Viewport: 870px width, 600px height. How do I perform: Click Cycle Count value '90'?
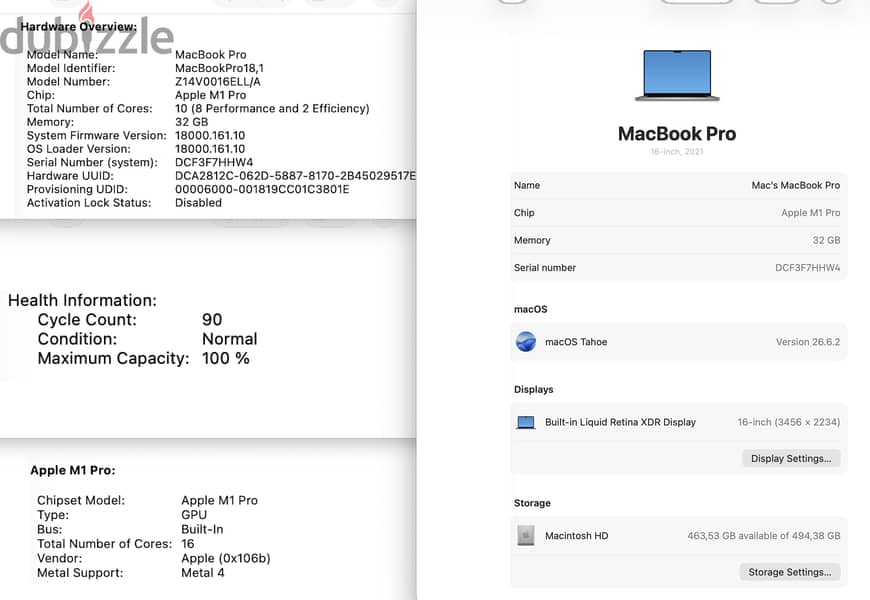[x=212, y=320]
